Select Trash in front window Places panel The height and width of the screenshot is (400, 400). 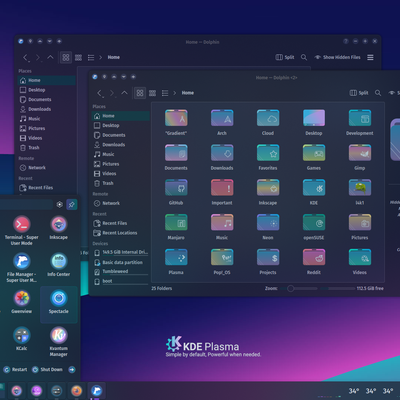(120, 183)
